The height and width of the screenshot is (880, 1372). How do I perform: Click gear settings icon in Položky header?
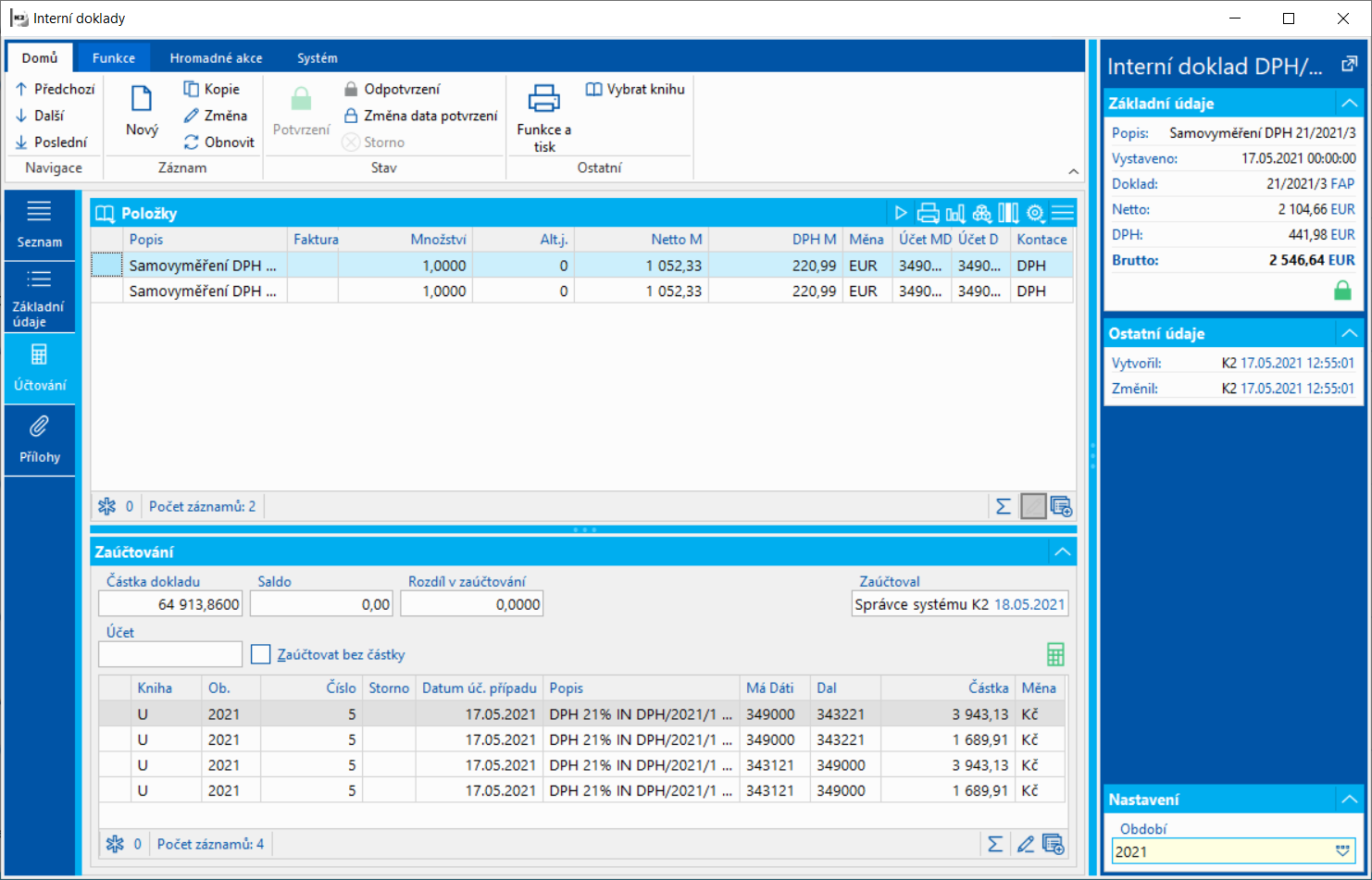tap(1035, 214)
